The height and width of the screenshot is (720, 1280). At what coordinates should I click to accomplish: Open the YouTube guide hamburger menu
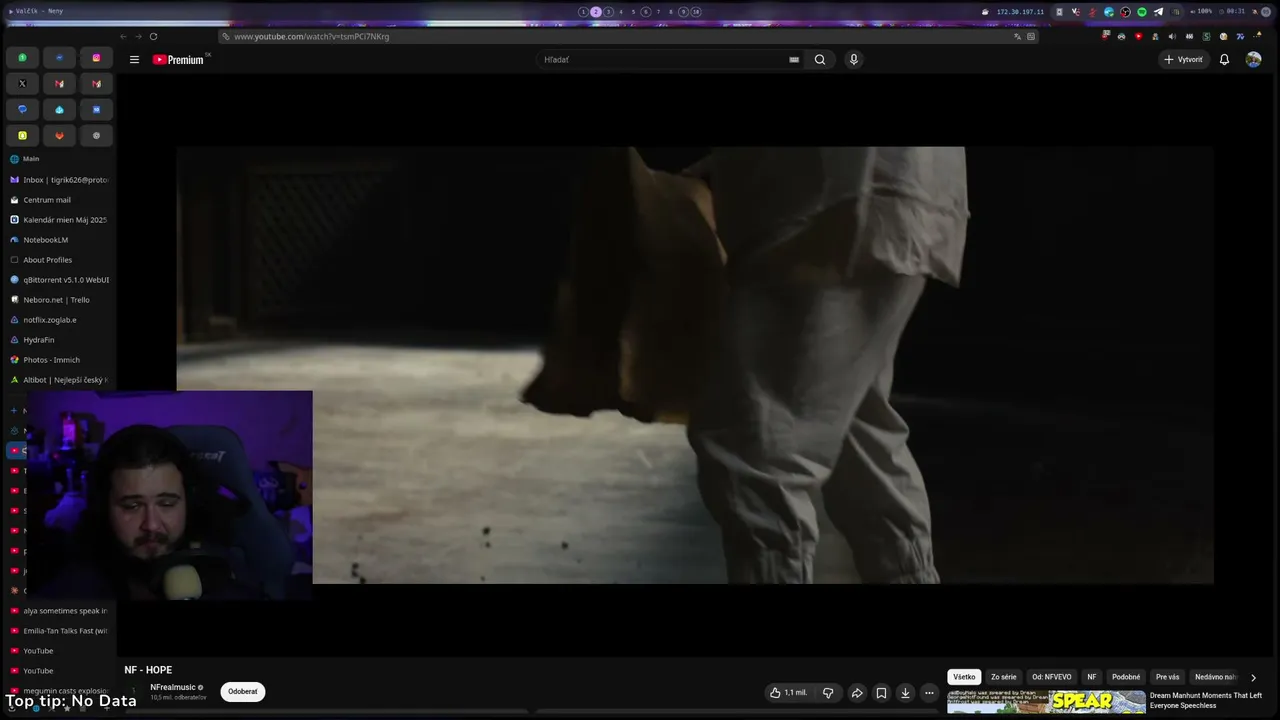pyautogui.click(x=134, y=60)
